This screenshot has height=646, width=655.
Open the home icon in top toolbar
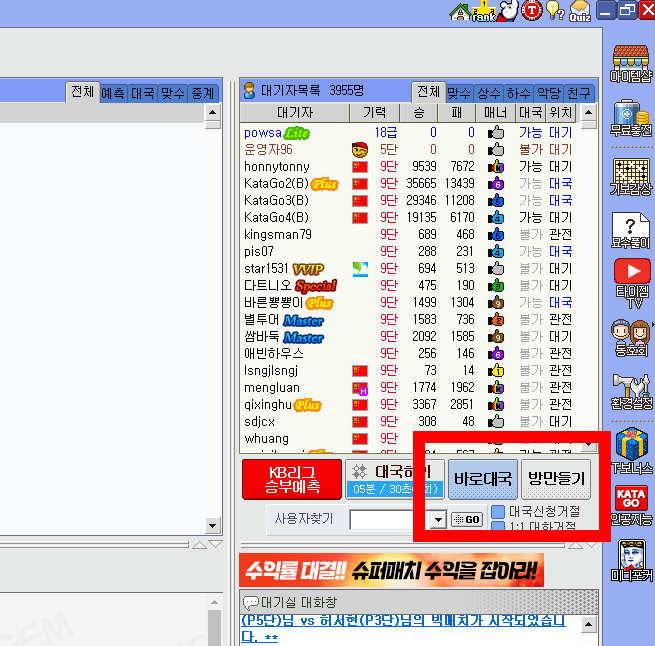(x=460, y=12)
